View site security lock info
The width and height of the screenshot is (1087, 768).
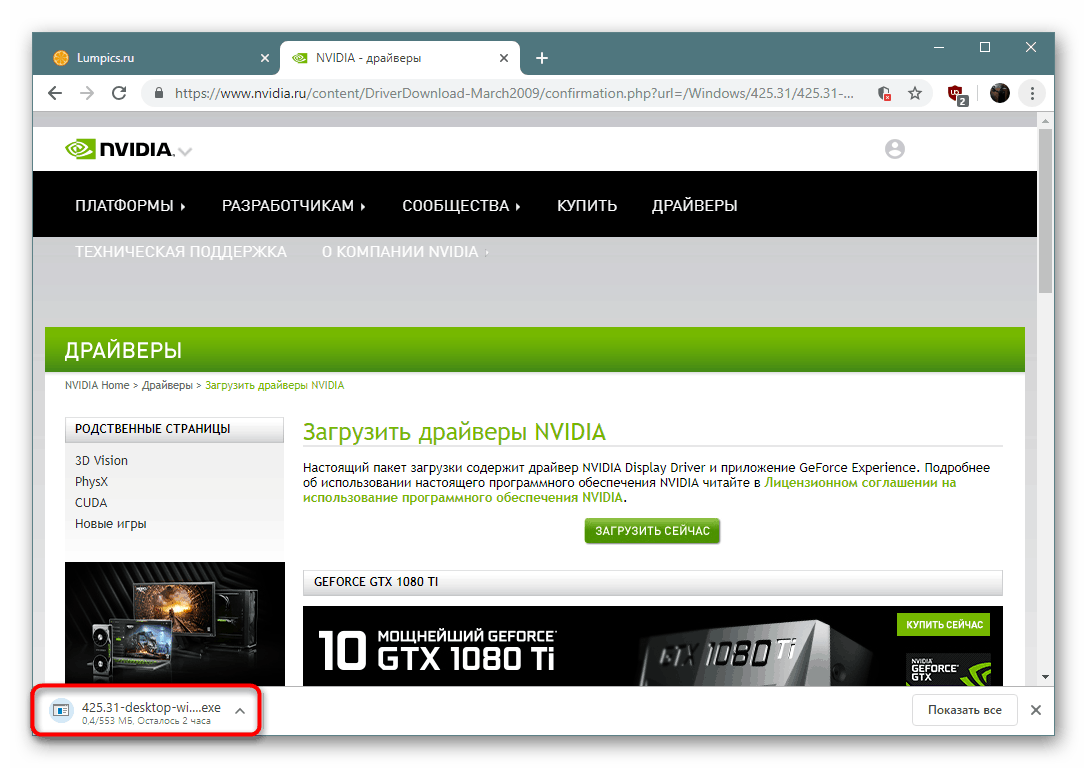pyautogui.click(x=159, y=93)
